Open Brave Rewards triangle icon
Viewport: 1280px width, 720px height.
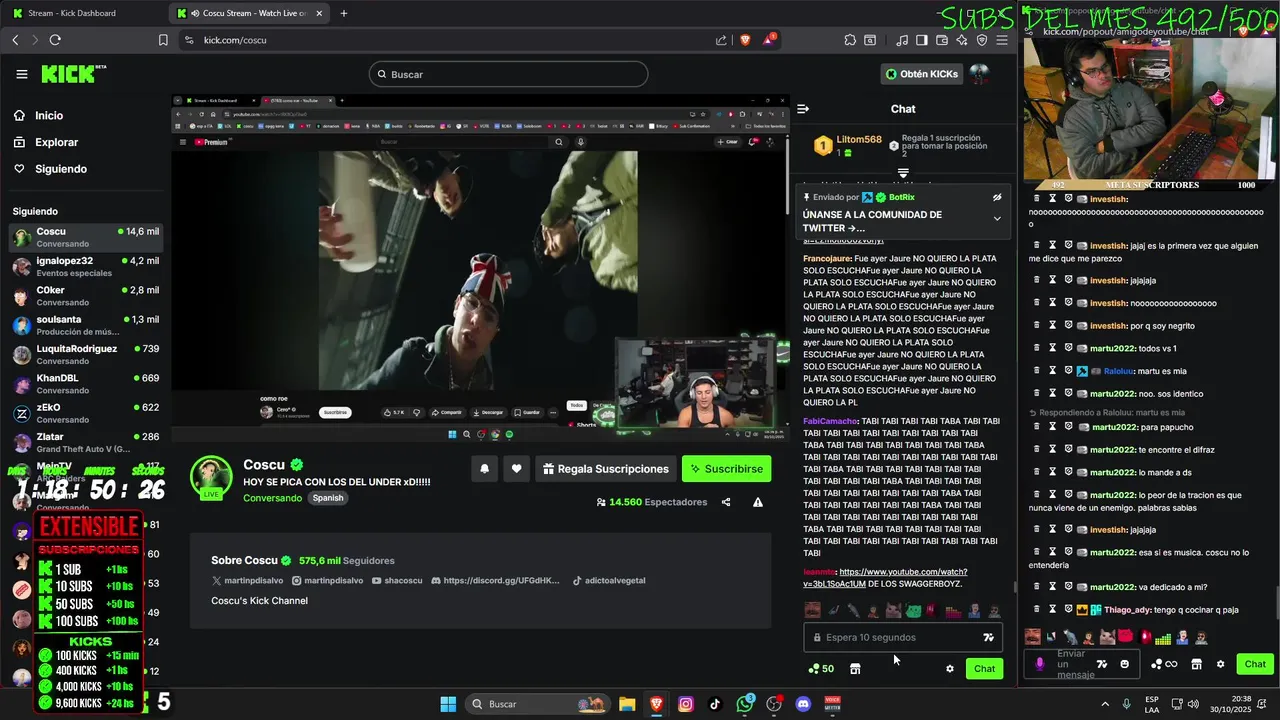click(x=769, y=40)
